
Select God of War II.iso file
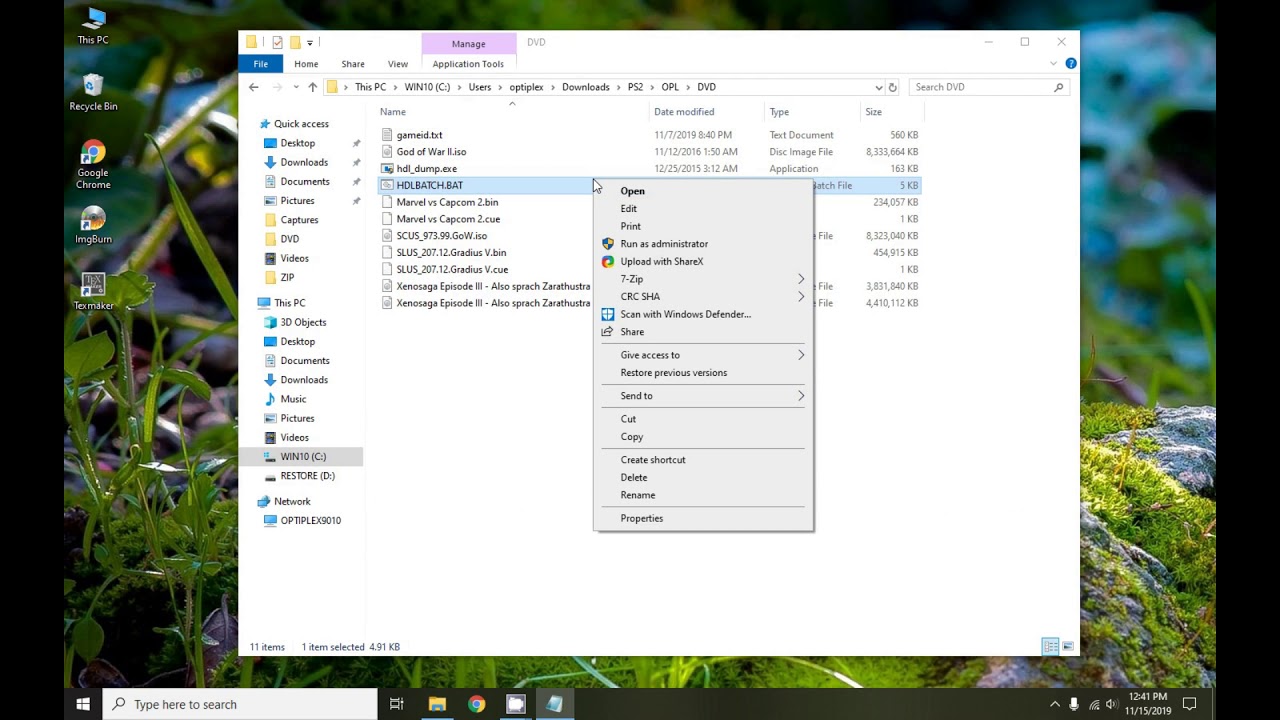pyautogui.click(x=431, y=152)
